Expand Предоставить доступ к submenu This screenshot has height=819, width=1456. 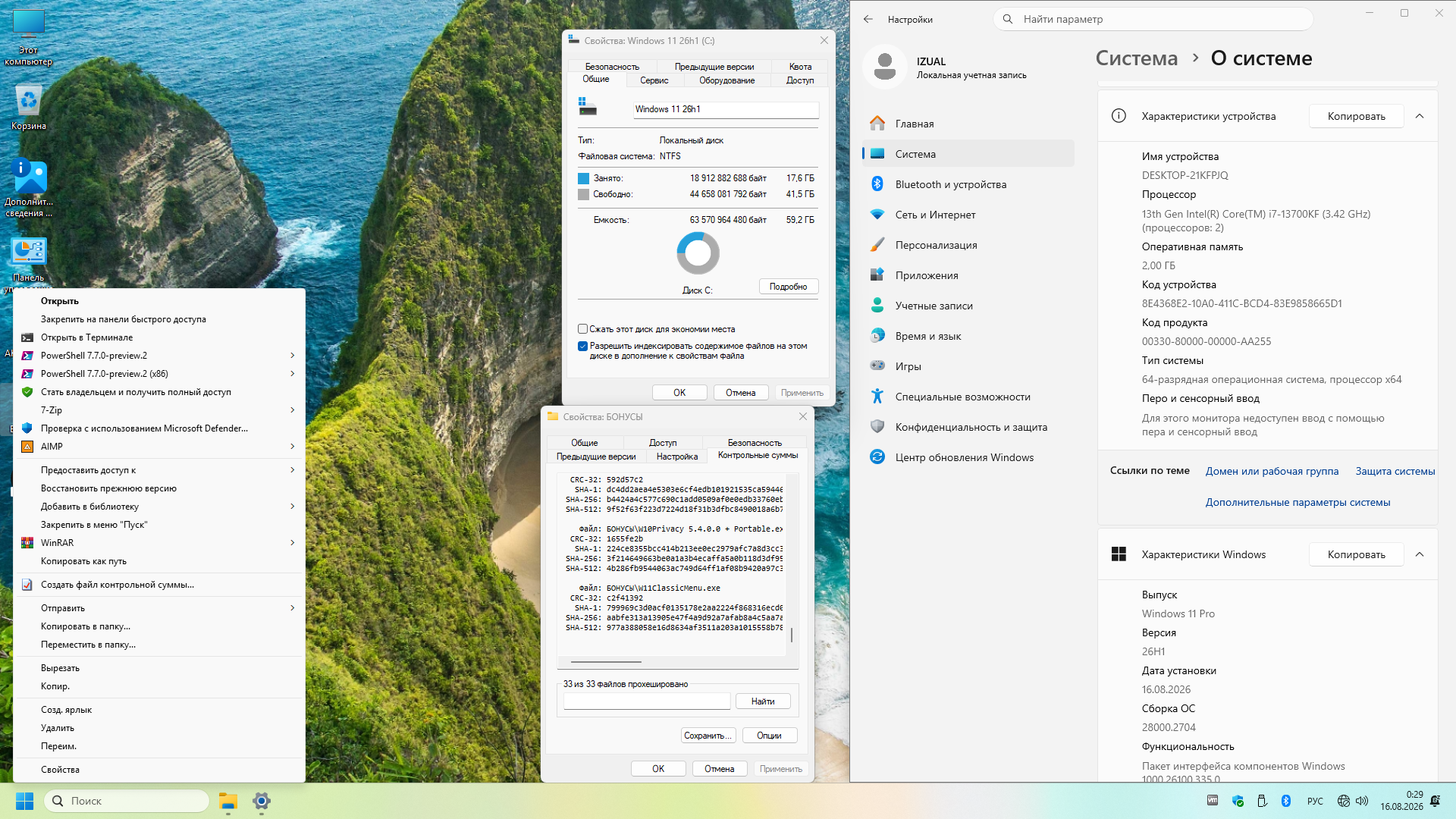pyautogui.click(x=160, y=470)
